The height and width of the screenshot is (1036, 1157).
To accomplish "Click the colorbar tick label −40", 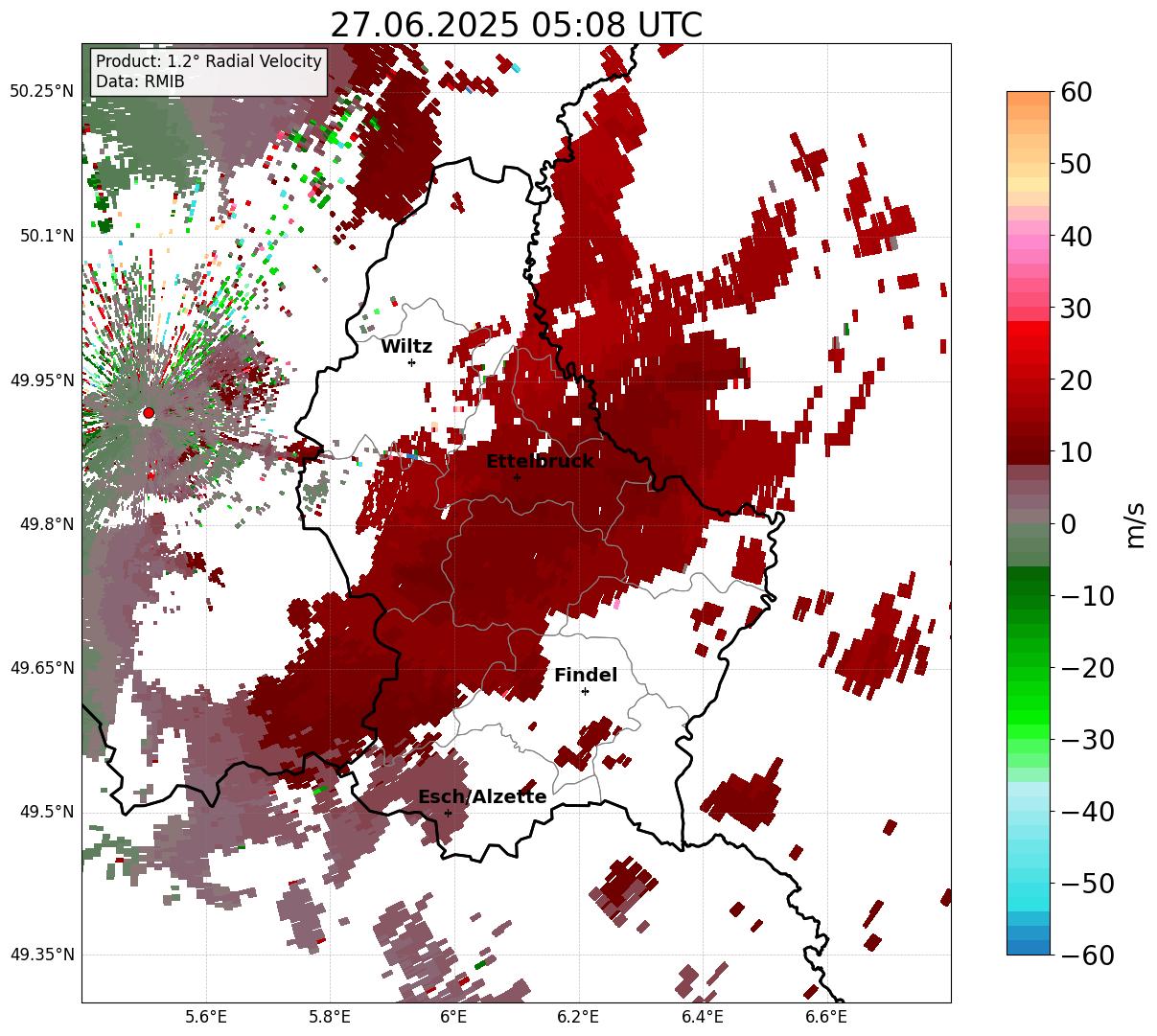I will coord(1088,812).
